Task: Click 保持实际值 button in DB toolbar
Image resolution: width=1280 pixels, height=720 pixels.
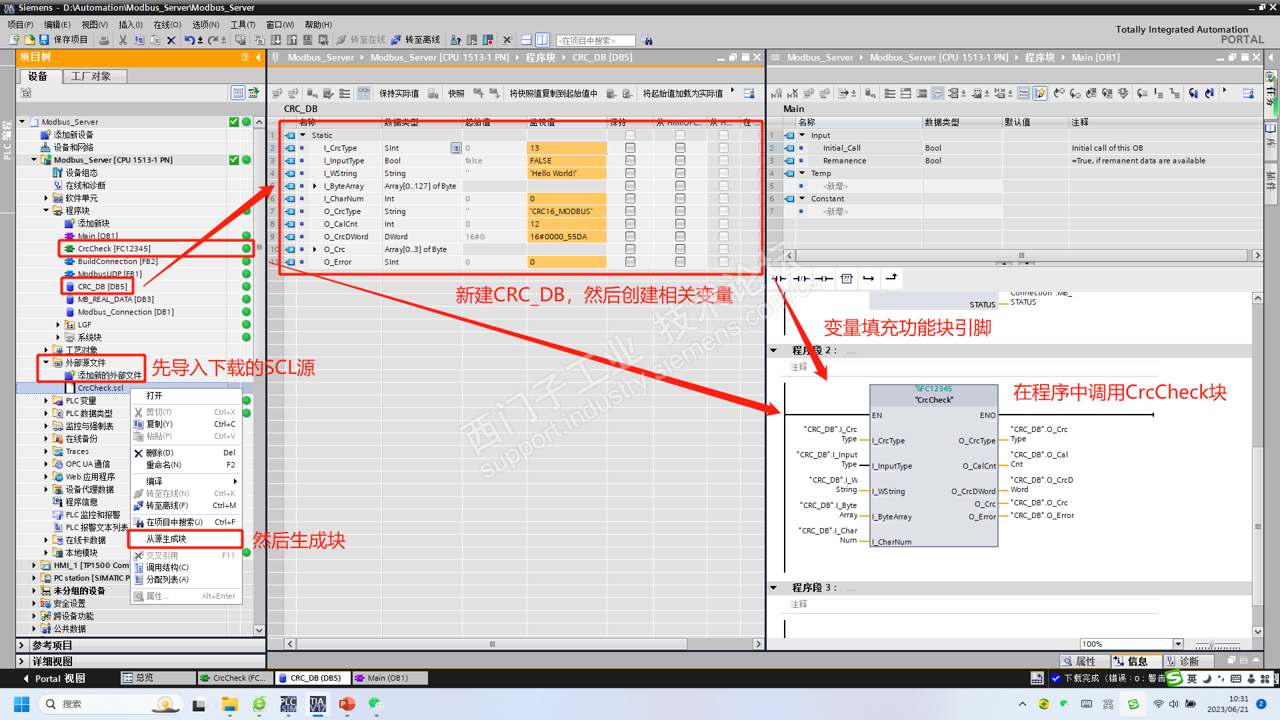Action: coord(398,93)
